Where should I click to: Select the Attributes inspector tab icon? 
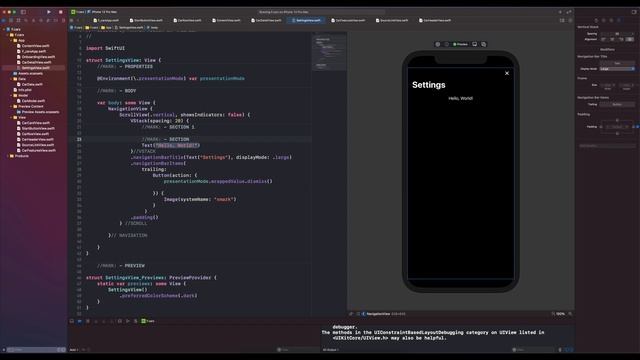(x=619, y=20)
